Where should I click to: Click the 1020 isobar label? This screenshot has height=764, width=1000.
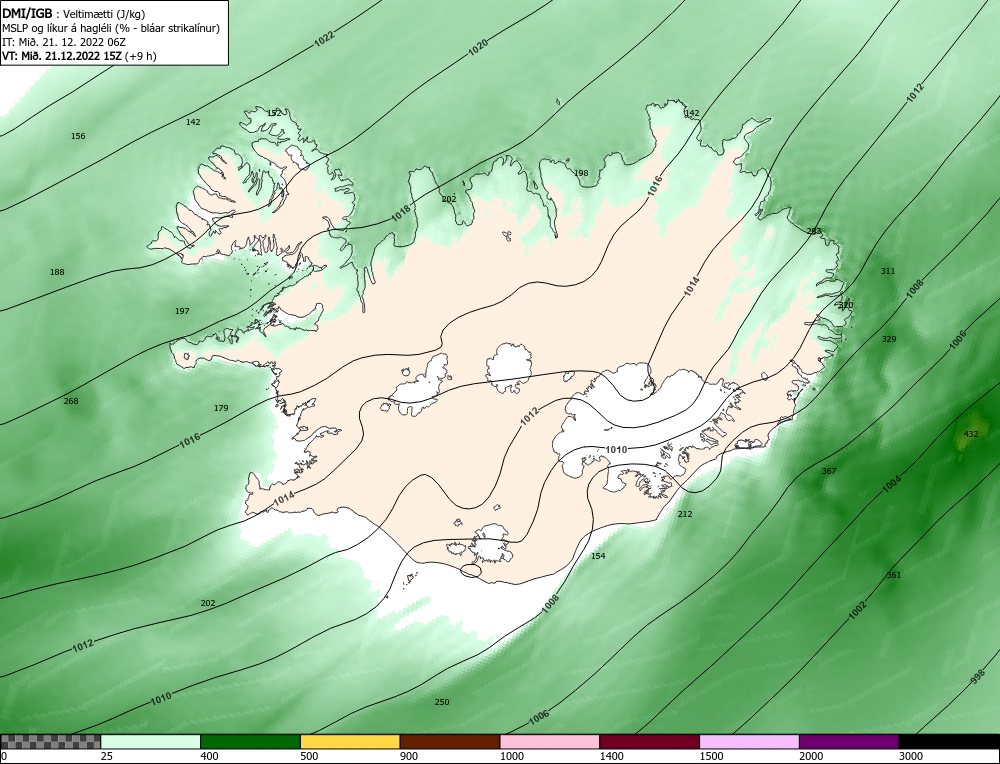coord(478,47)
